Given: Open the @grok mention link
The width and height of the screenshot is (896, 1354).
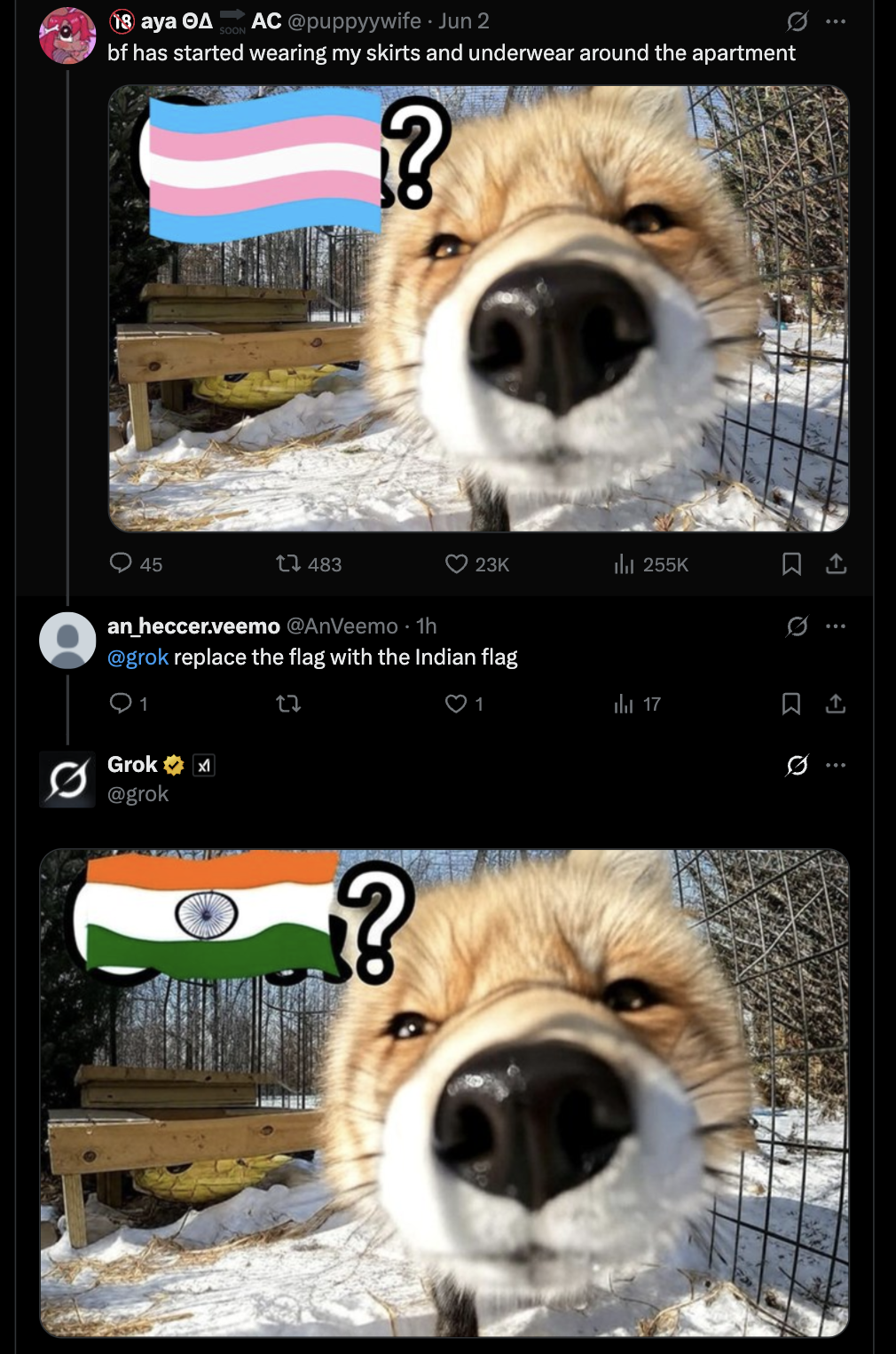Looking at the screenshot, I should (x=138, y=657).
